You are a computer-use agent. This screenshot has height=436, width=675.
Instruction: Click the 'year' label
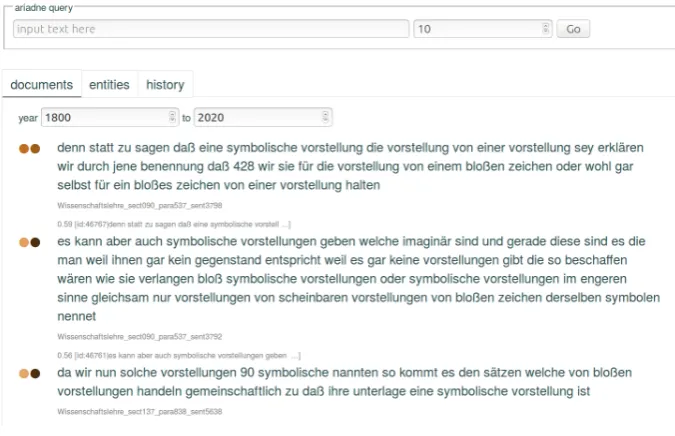pyautogui.click(x=28, y=118)
